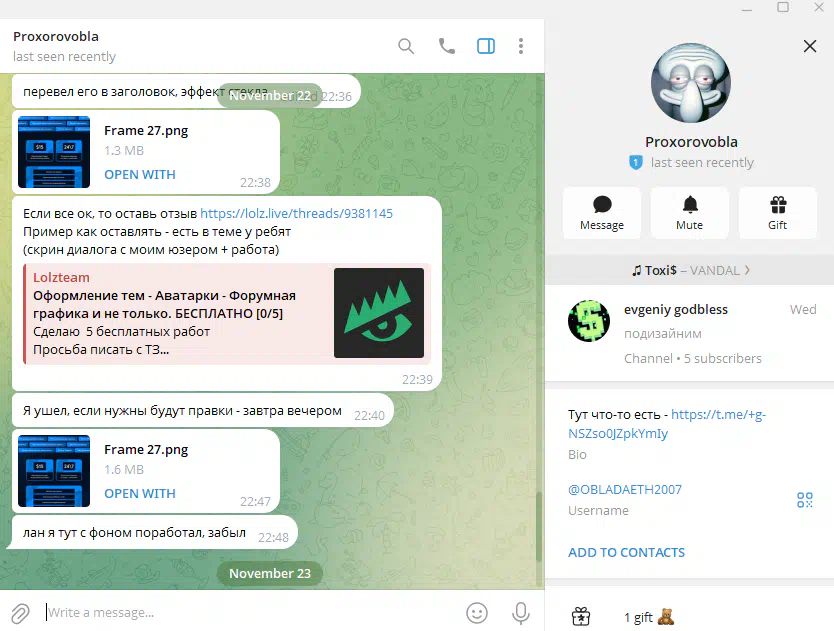Screen dimensions: 834x631
Task: Start a voice call with Proxorovobla
Action: 446,46
